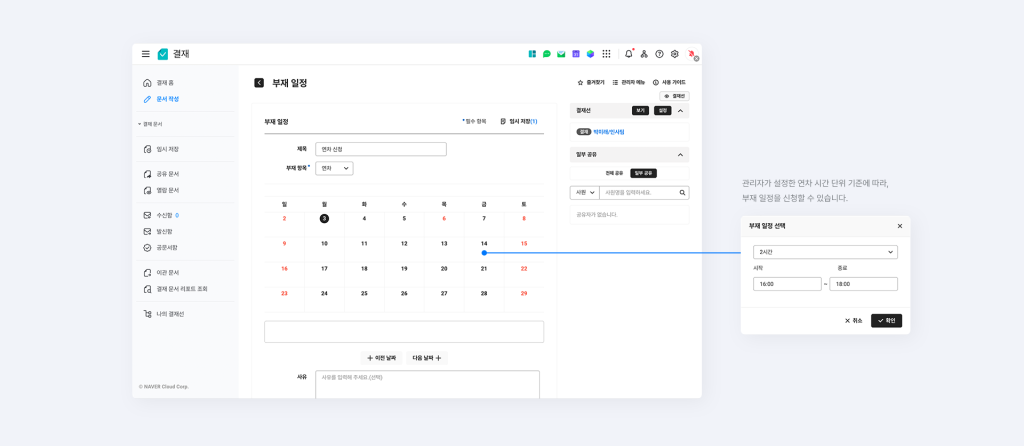Select the 일부 공유 sharing option
The width and height of the screenshot is (1024, 446).
(x=644, y=173)
